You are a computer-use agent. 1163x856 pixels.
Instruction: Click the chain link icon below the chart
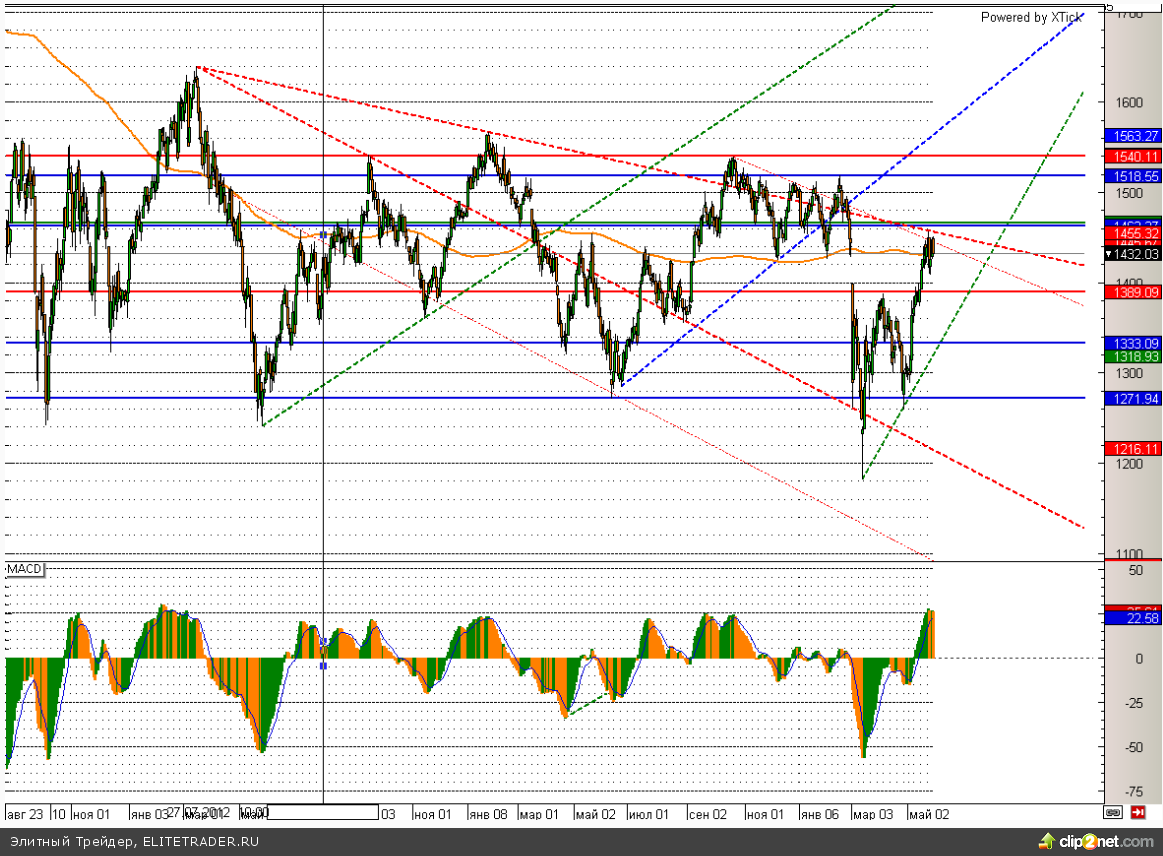[1112, 813]
